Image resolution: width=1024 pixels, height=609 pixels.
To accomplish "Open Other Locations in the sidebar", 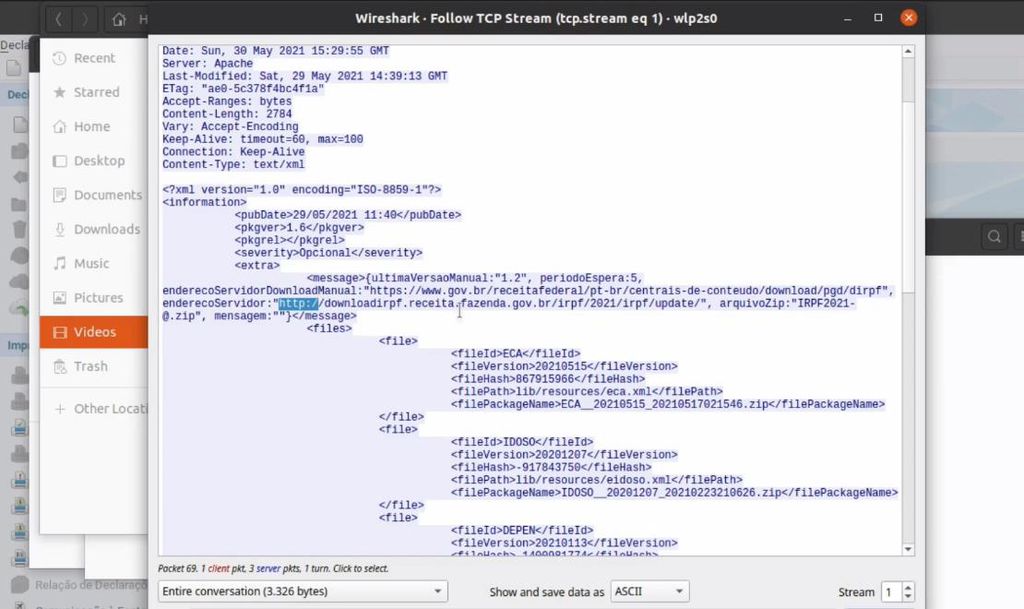I will [x=94, y=409].
